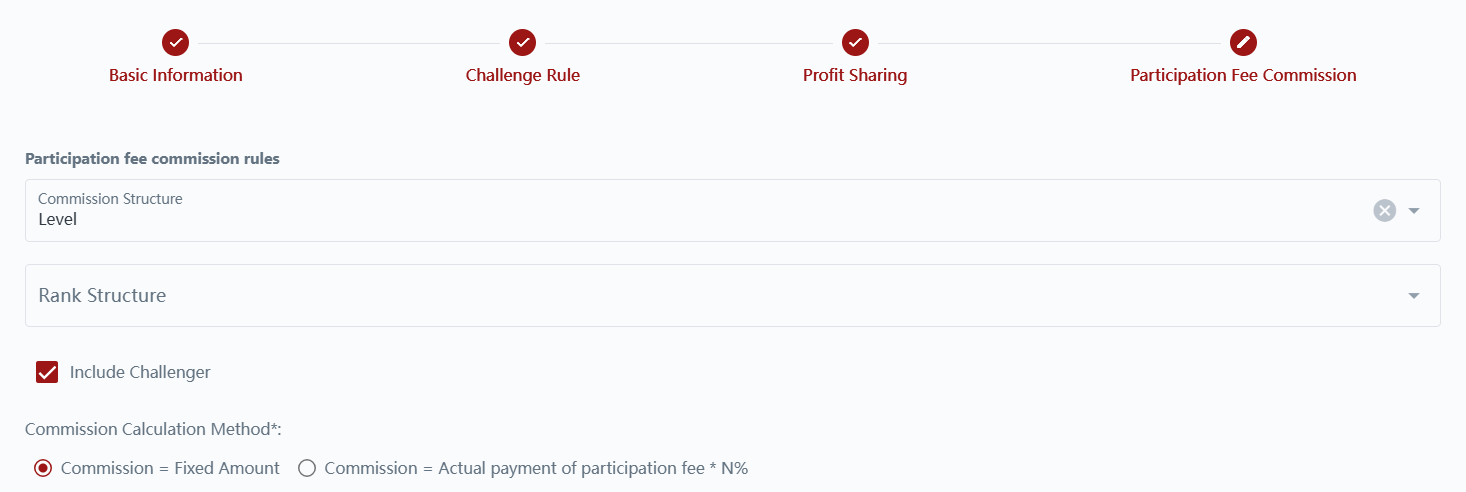
Task: Click the Challenge Rule step checkmark icon
Action: point(523,43)
